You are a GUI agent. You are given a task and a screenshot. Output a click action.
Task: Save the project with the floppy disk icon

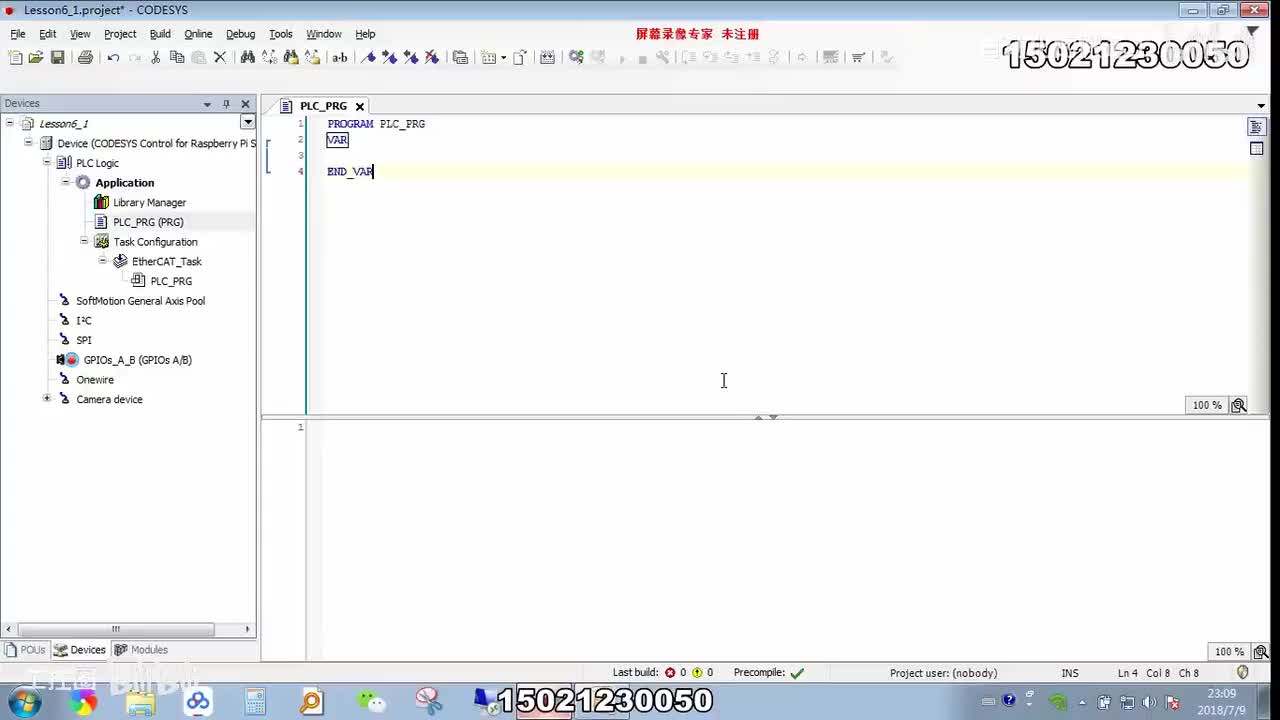57,58
